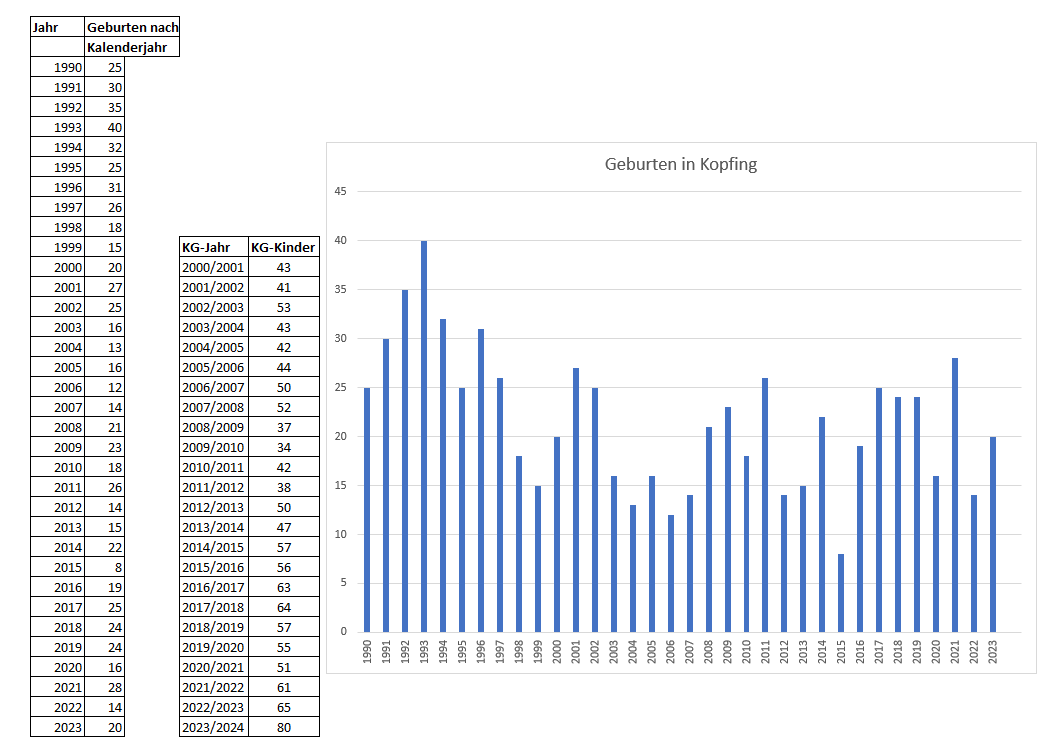Click the birth count cell next to 2015
1054x751 pixels.
point(105,567)
